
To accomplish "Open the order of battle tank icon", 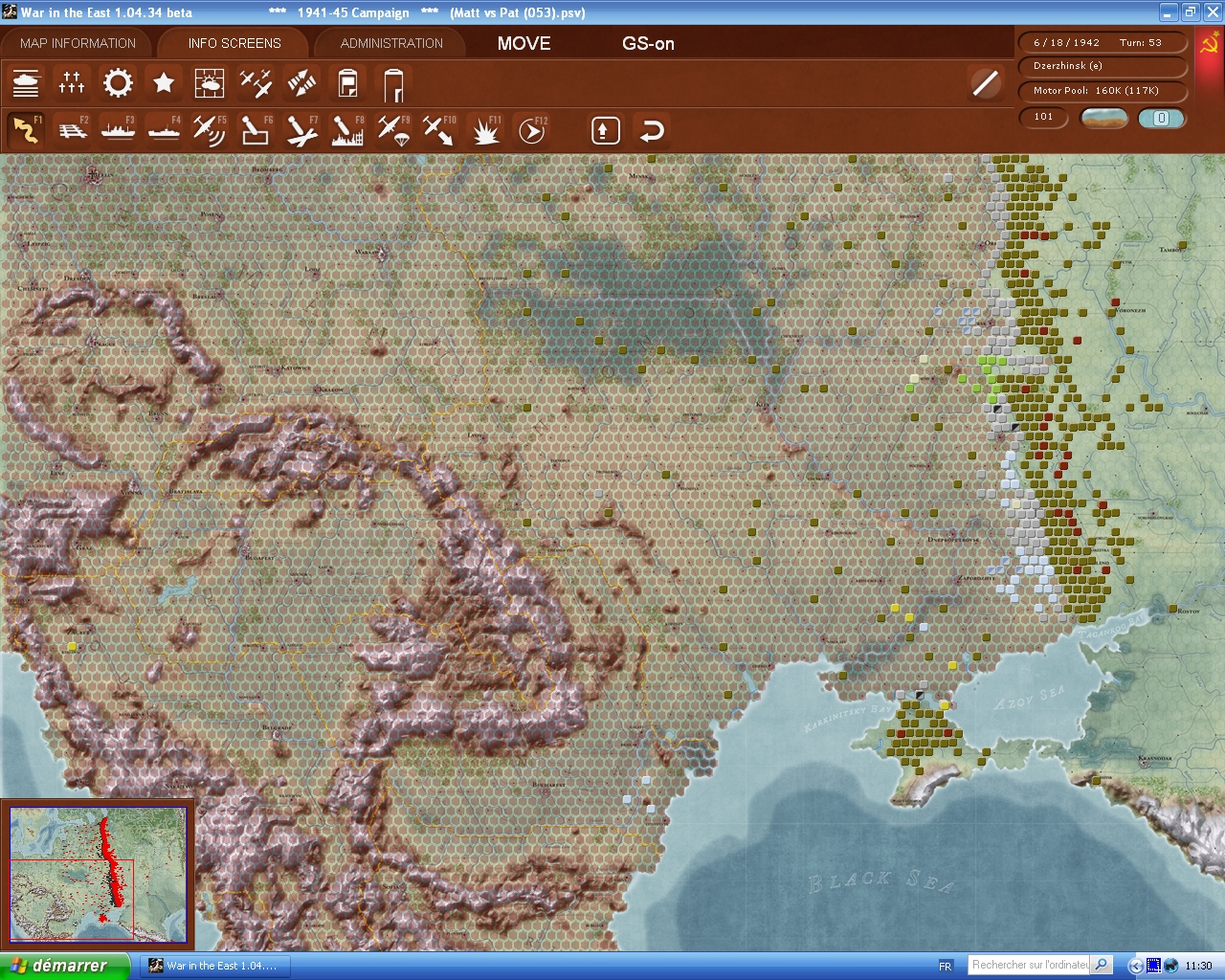I will (26, 83).
